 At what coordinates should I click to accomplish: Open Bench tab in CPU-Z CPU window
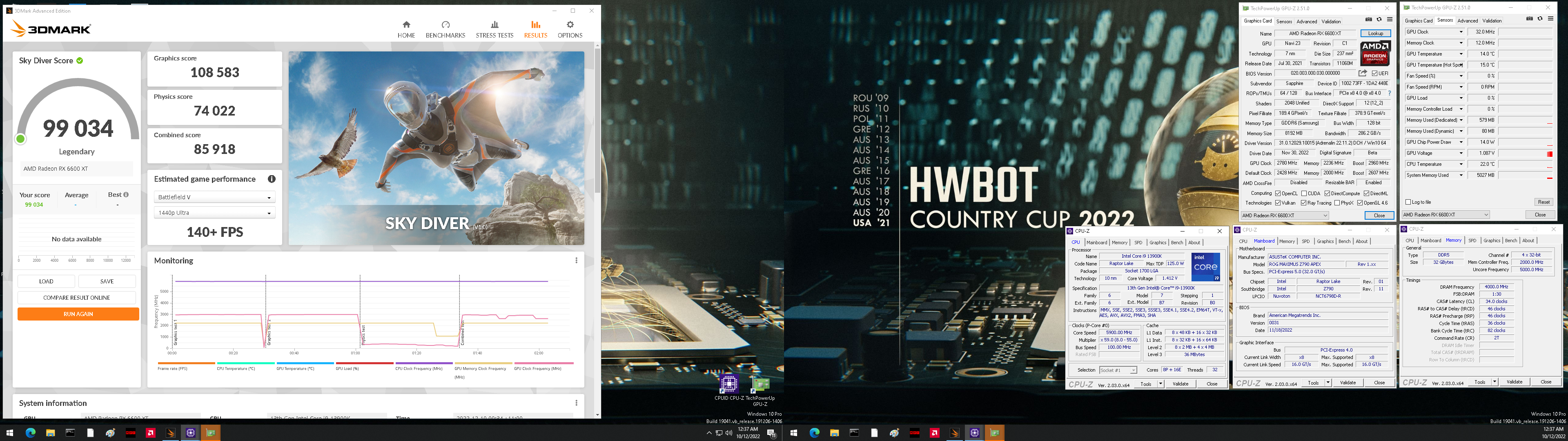tap(1176, 243)
